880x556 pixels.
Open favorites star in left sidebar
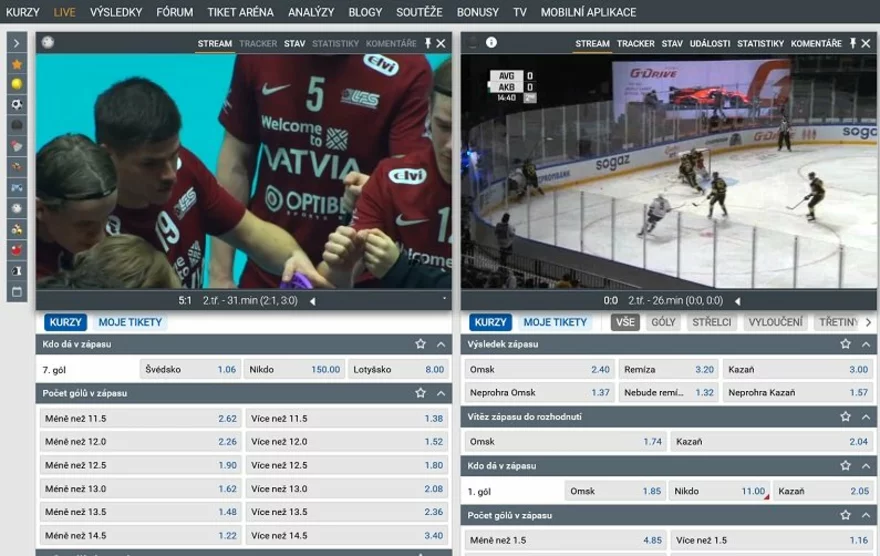tap(16, 64)
